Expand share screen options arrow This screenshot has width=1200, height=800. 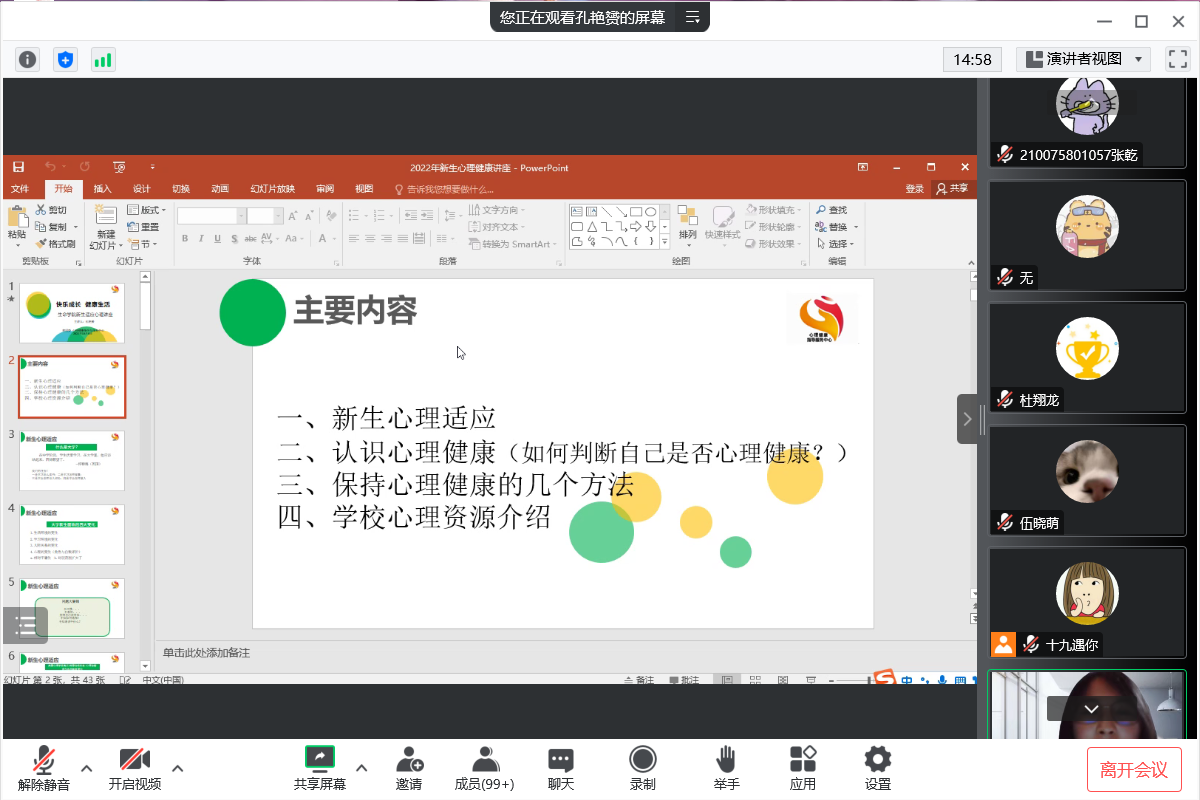tap(362, 768)
